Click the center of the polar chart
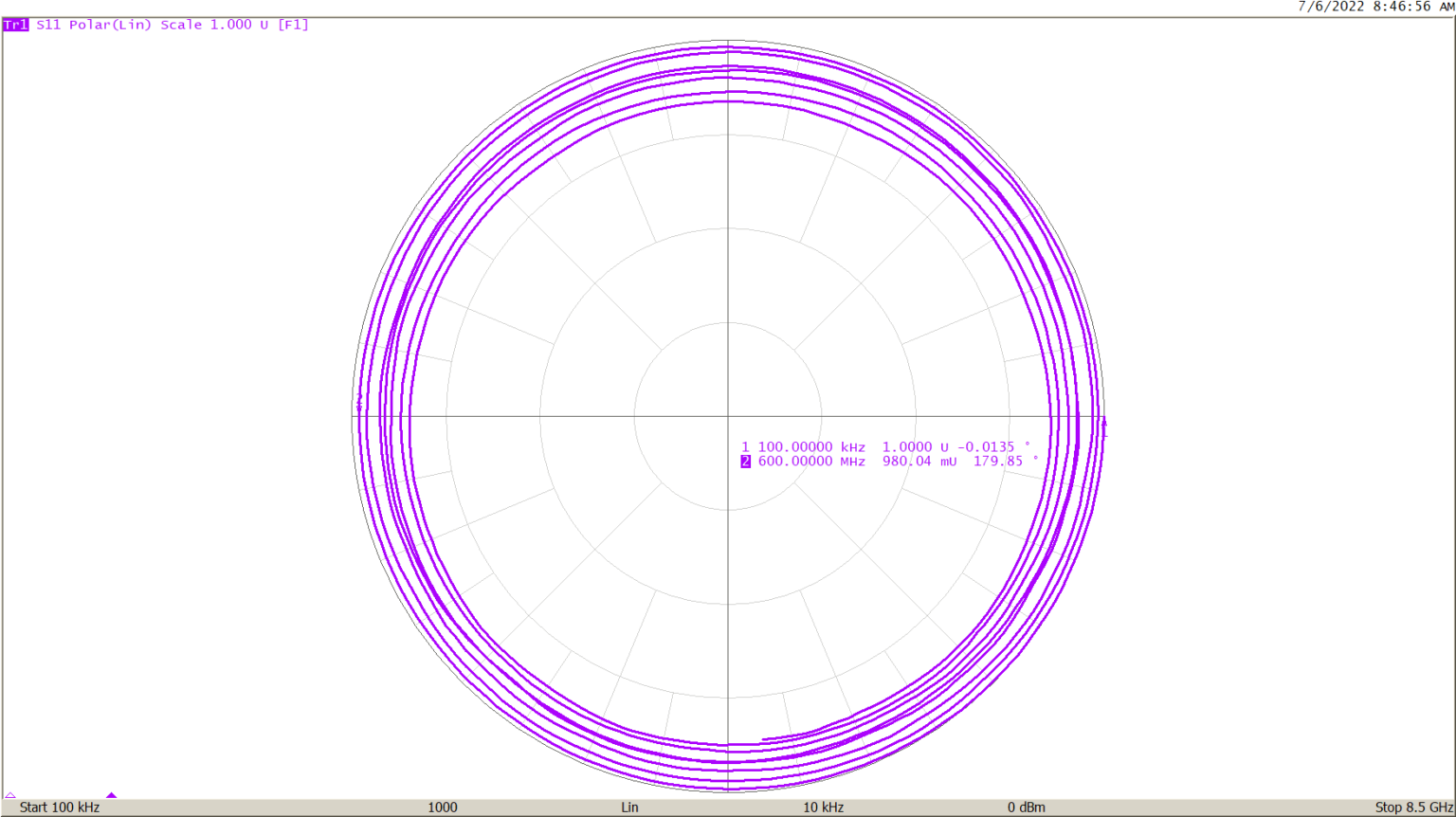This screenshot has height=817, width=1456. [x=727, y=414]
